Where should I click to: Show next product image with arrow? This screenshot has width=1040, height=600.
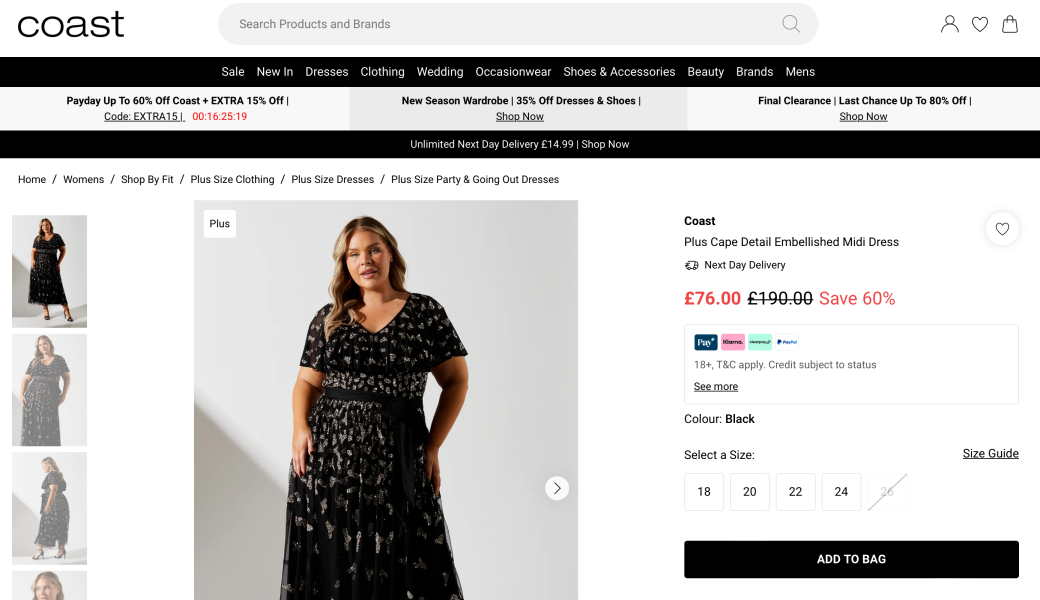pyautogui.click(x=557, y=488)
